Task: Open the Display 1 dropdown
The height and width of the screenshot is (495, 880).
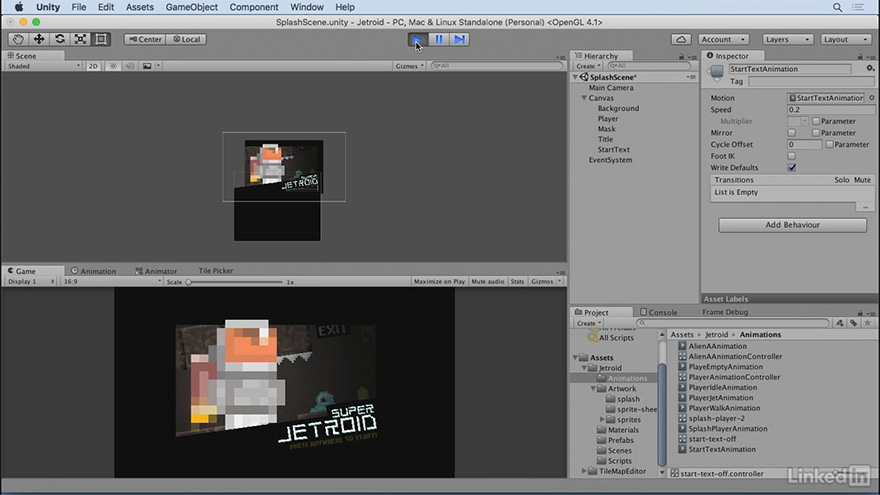Action: 30,282
